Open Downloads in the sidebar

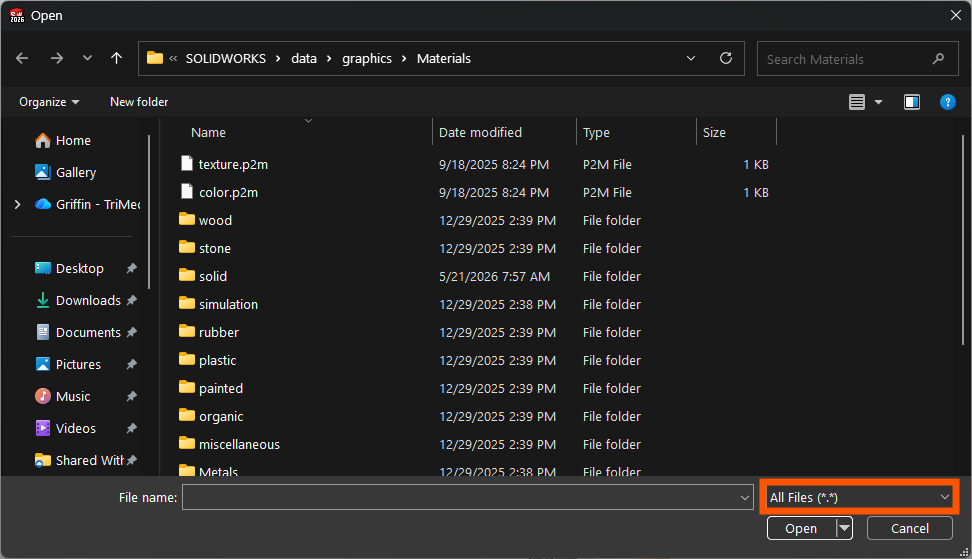[x=88, y=301]
